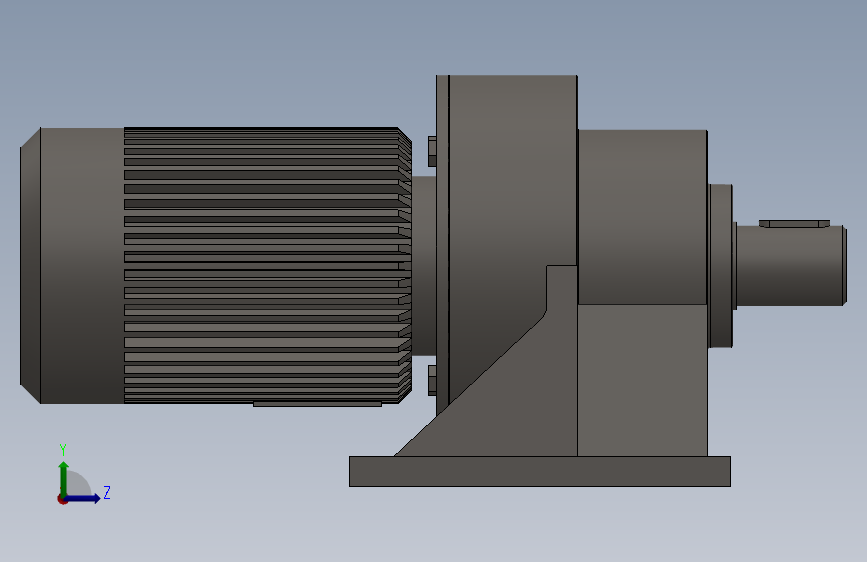
Task: Select the upper flange bolt head
Action: pos(432,152)
